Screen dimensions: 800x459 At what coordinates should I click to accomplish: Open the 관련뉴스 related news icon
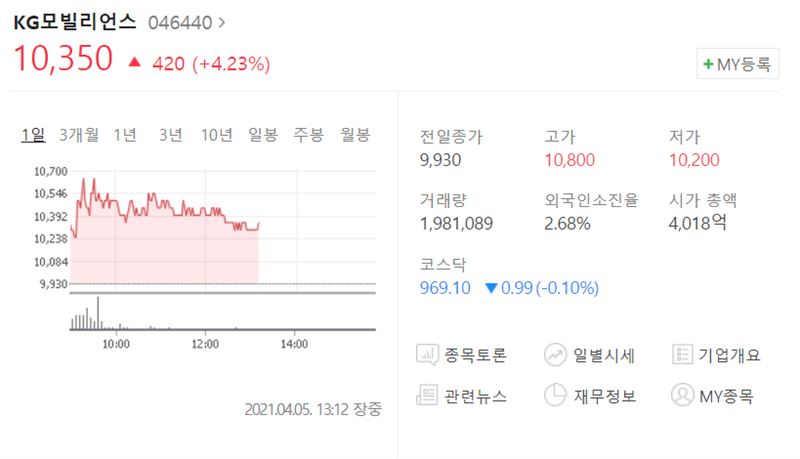pyautogui.click(x=427, y=395)
